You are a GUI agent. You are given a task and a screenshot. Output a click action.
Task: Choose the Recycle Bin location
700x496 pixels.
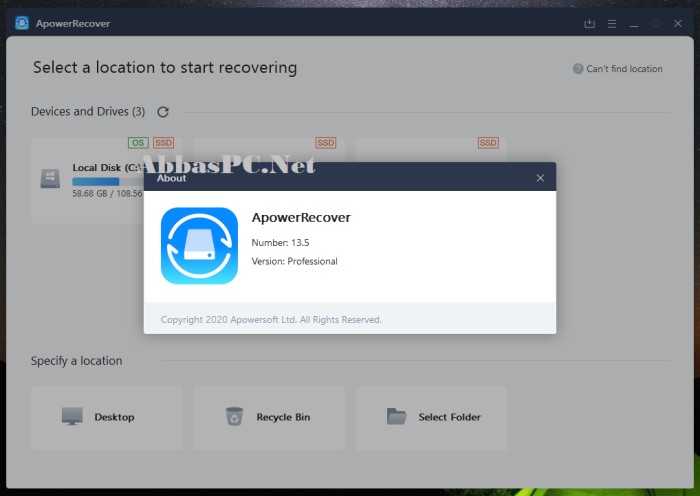[x=269, y=417]
